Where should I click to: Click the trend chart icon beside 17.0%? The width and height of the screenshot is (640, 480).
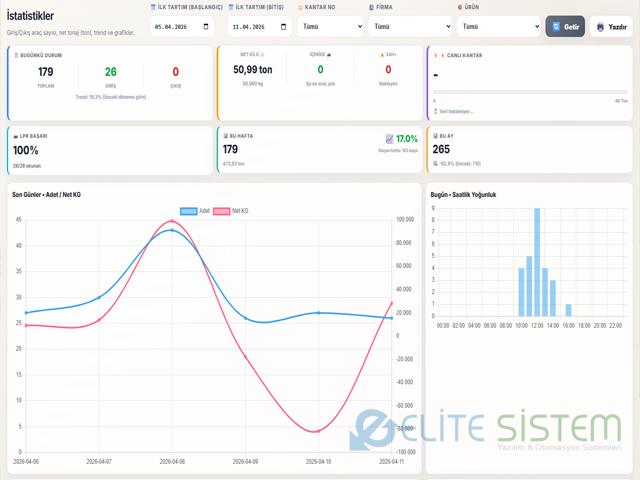click(x=390, y=138)
